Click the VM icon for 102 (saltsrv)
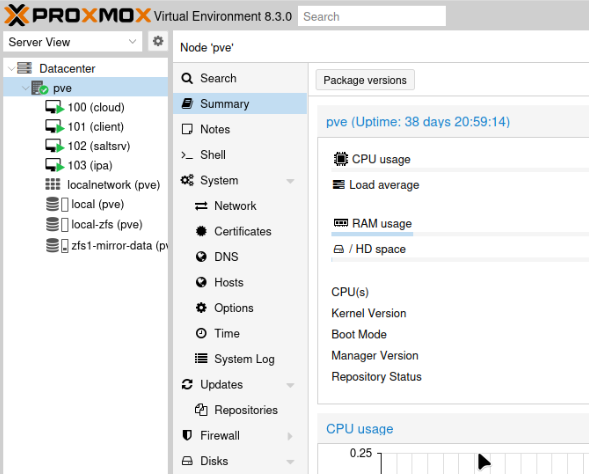 (55, 146)
